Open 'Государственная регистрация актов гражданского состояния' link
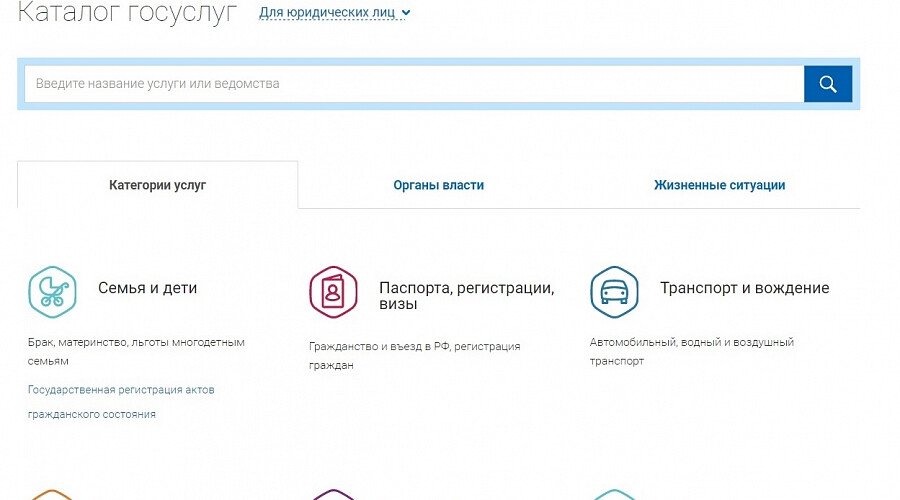900x500 pixels. point(121,402)
